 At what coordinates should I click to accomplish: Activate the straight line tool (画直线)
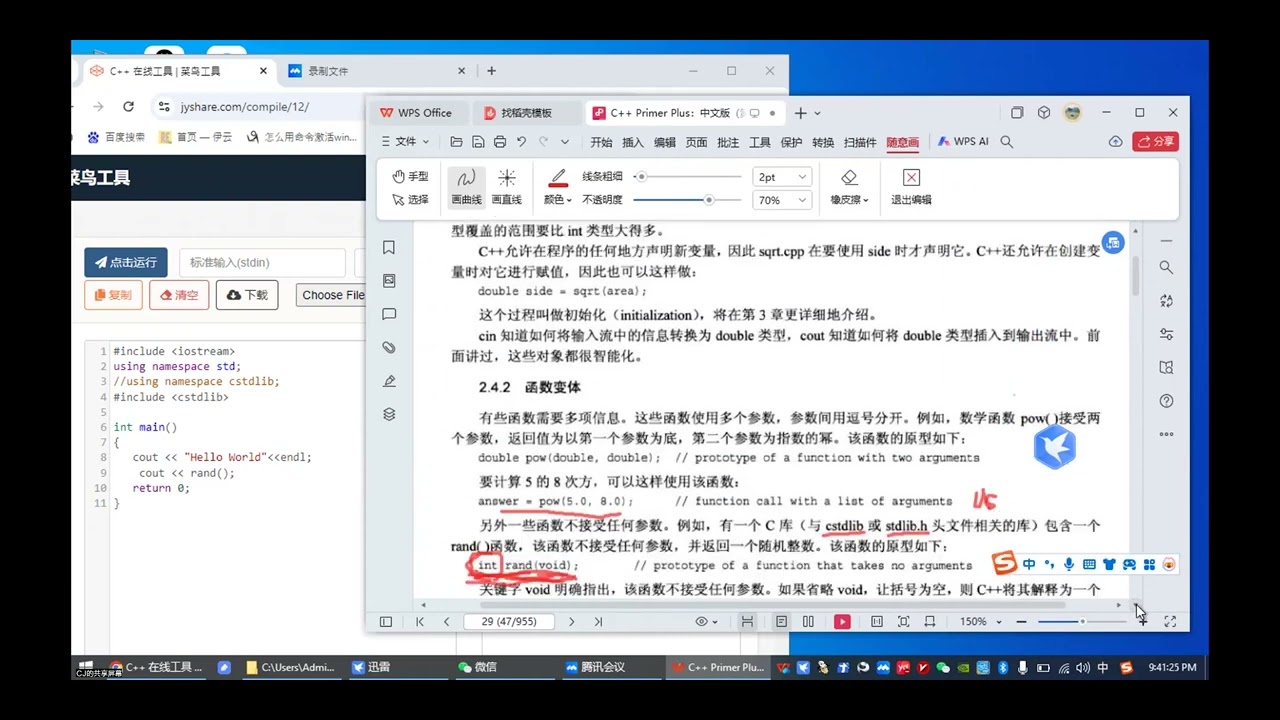coord(507,187)
